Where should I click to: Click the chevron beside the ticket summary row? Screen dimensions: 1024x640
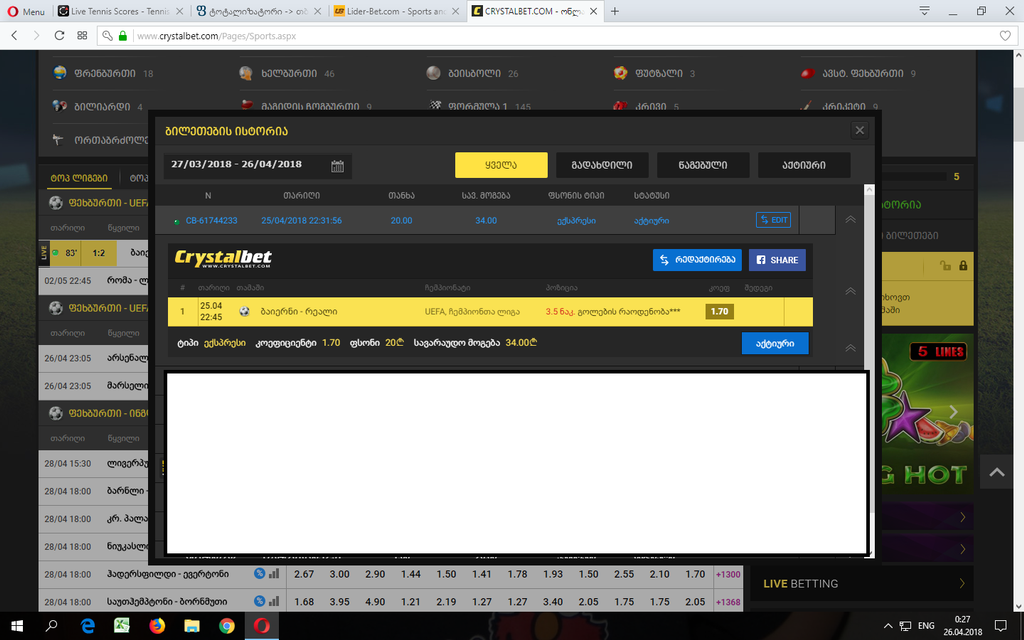[850, 348]
